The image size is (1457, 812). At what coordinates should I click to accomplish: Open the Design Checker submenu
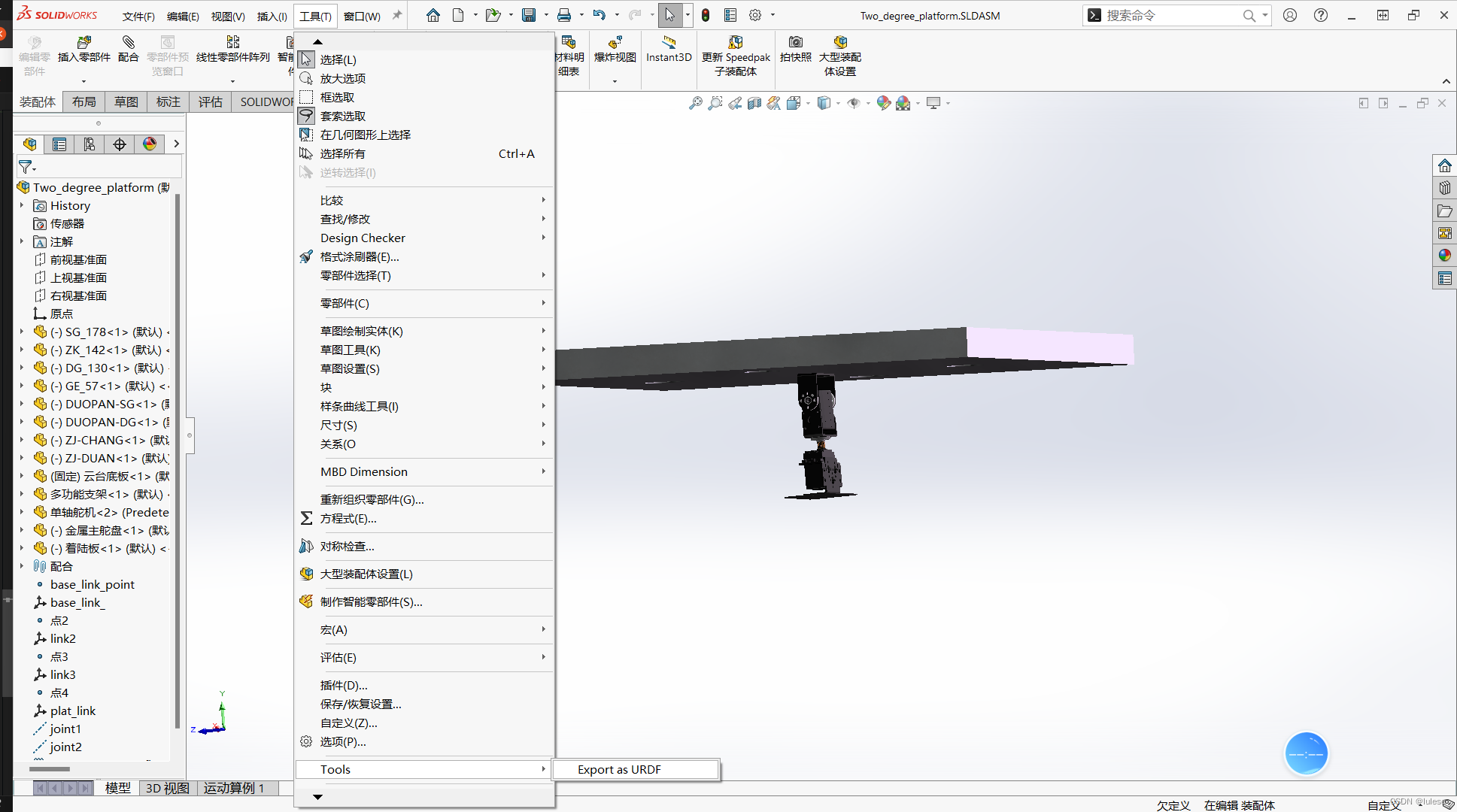coord(363,238)
